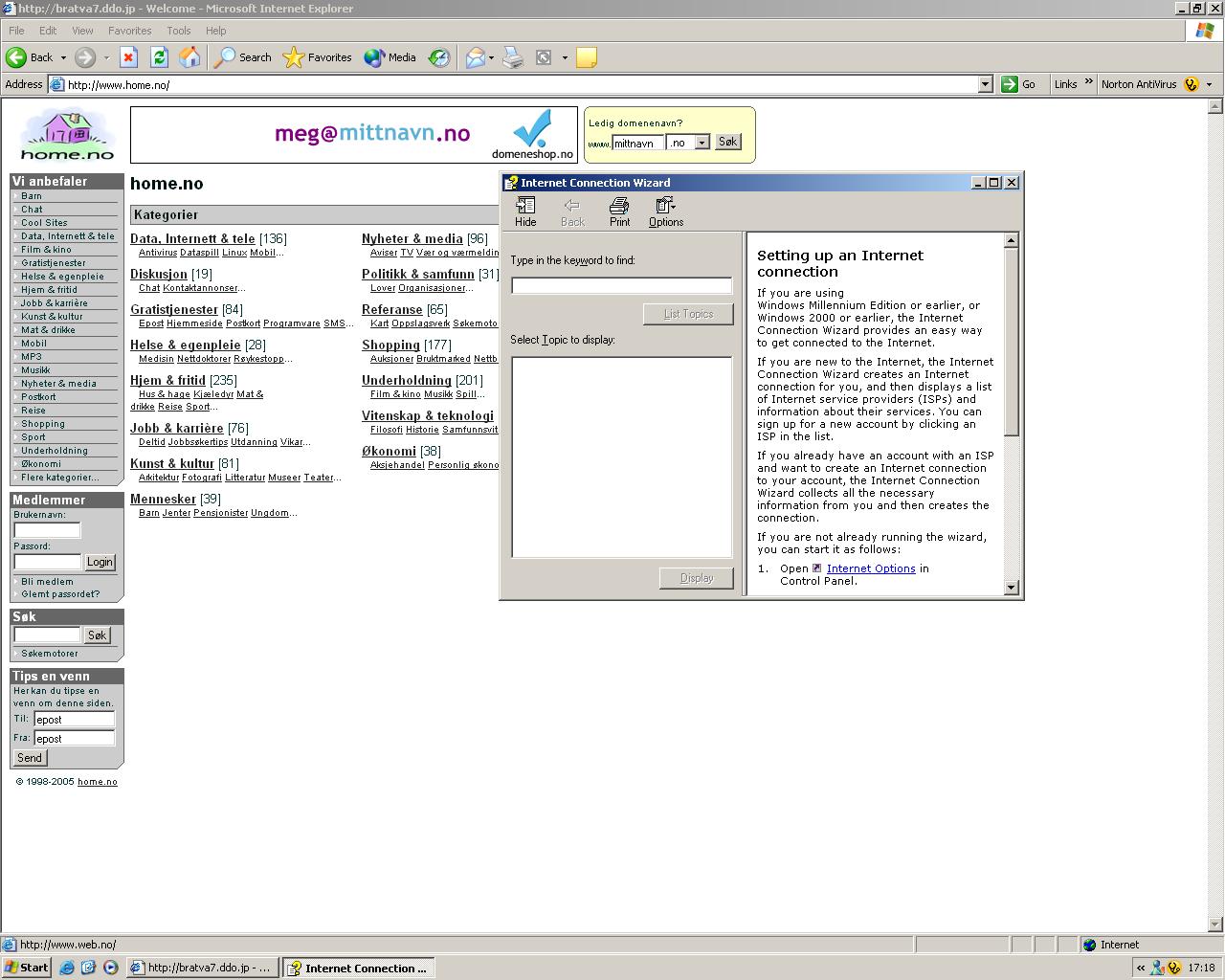
Task: Open the .no domain extension dropdown
Action: [x=702, y=143]
